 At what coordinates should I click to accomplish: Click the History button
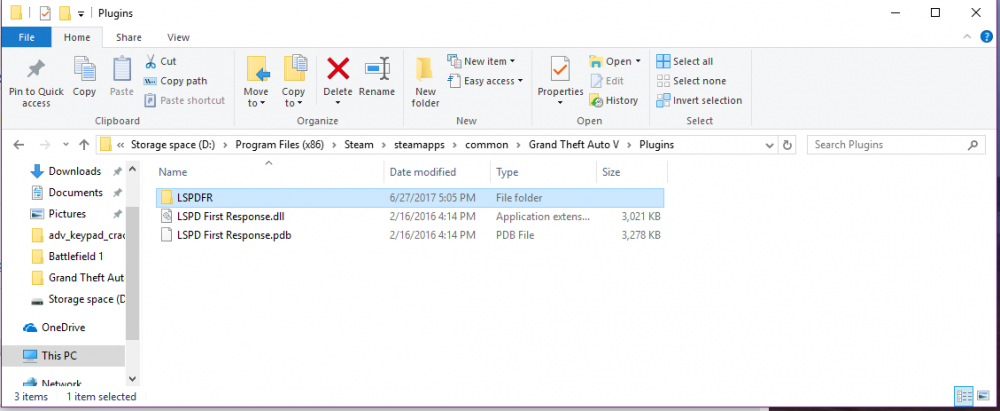click(x=614, y=100)
